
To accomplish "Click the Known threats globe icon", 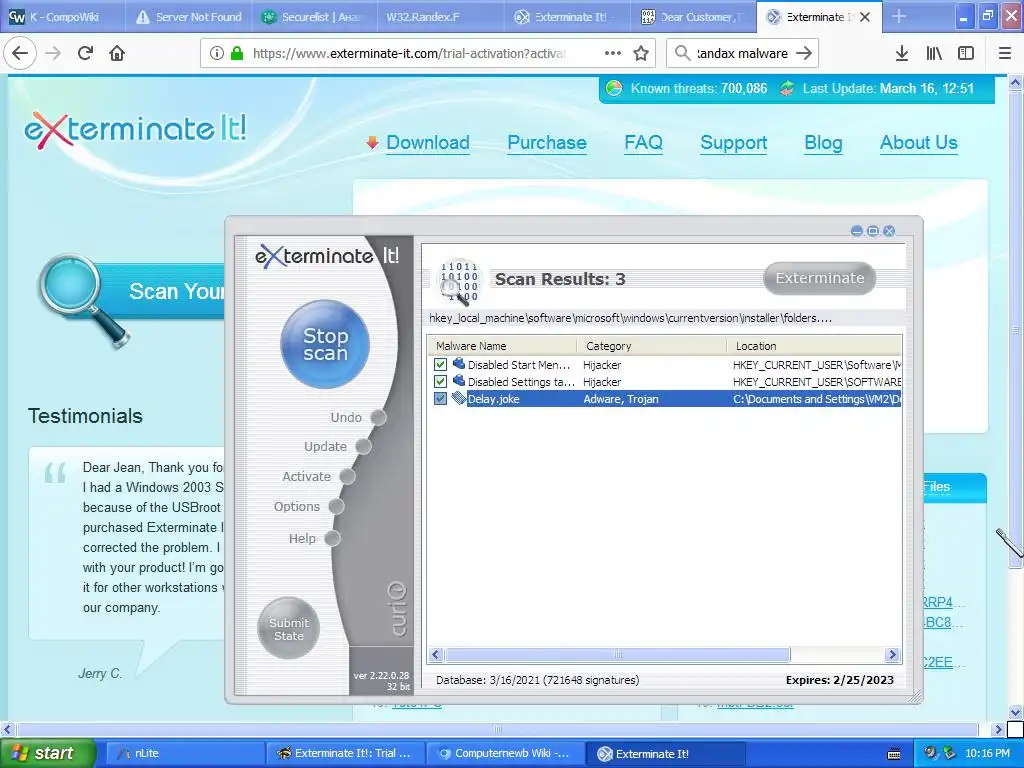I will point(614,88).
